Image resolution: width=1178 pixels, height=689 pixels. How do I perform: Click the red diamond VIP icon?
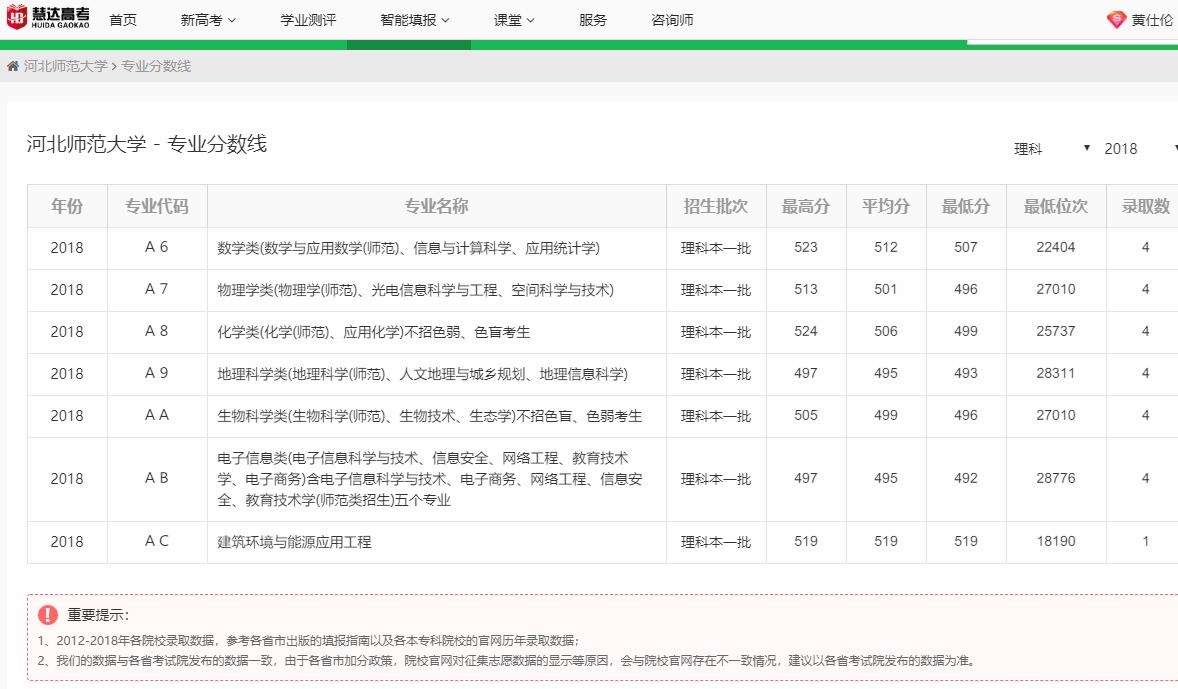(1116, 20)
